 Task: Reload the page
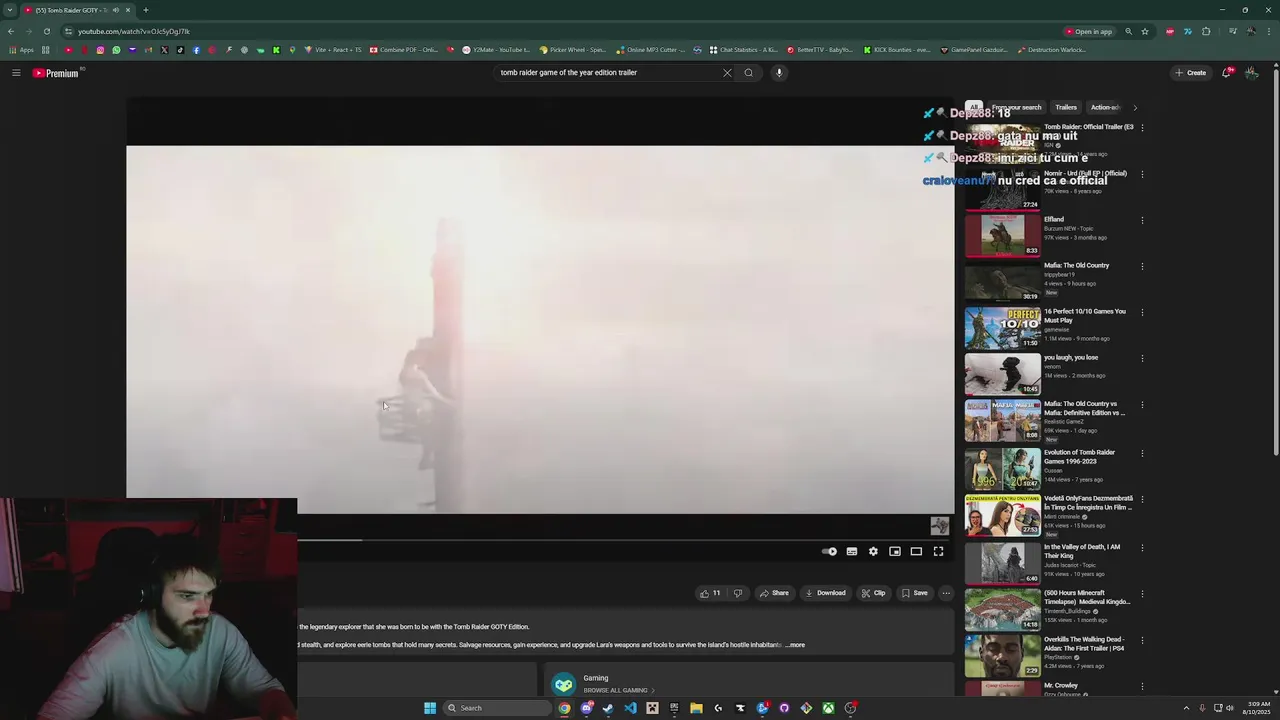coord(46,31)
